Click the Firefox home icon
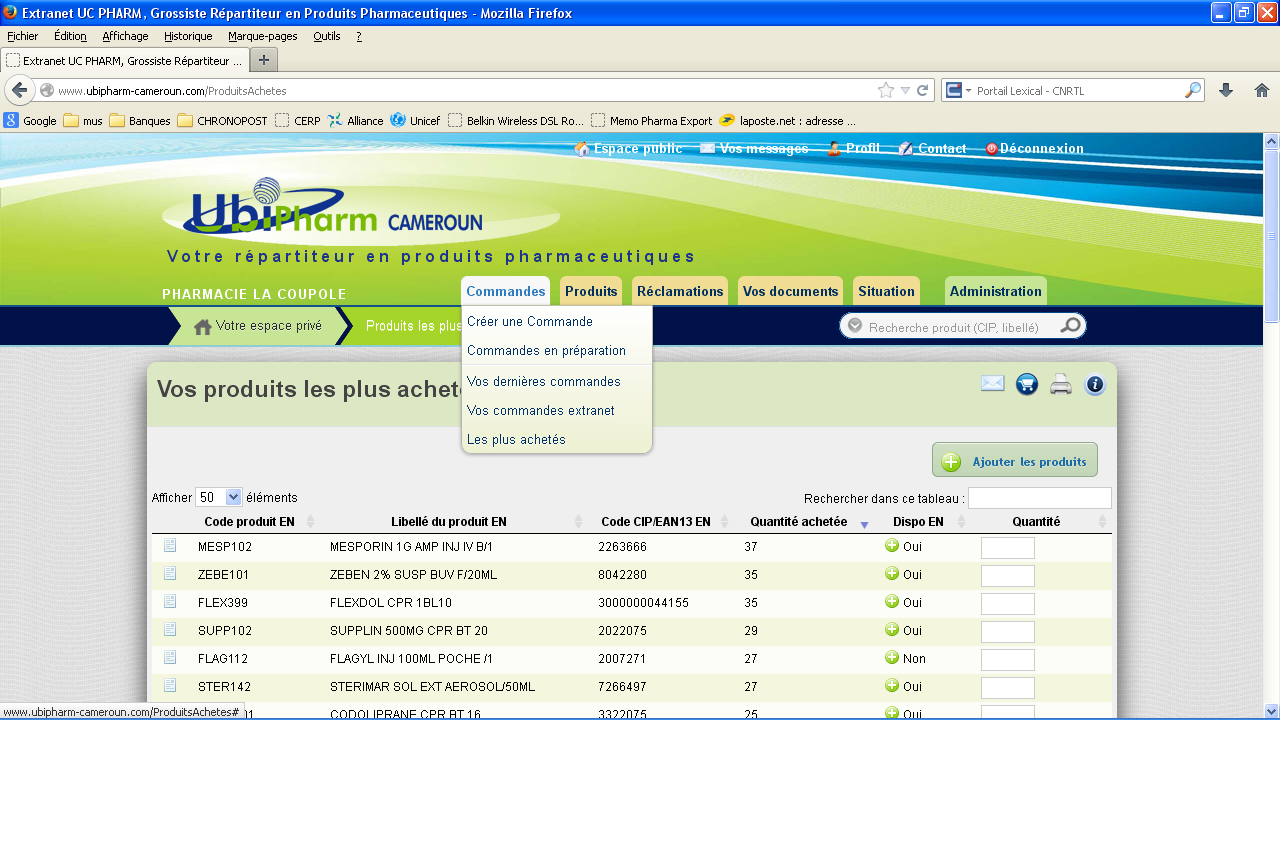 coord(1262,90)
